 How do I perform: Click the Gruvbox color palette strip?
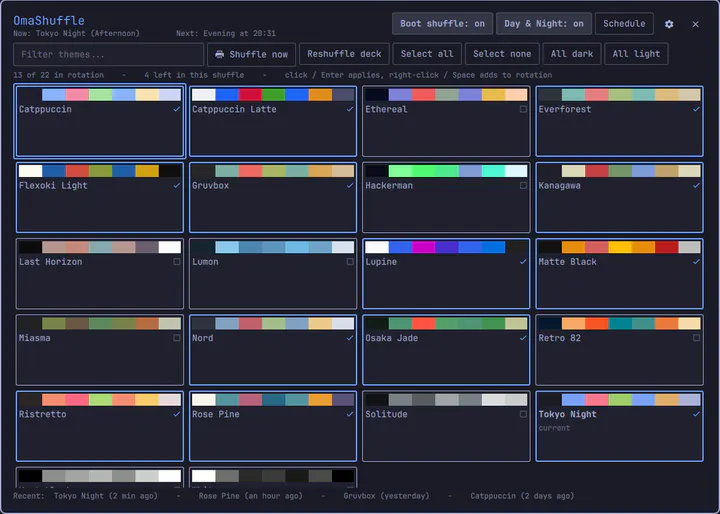273,171
